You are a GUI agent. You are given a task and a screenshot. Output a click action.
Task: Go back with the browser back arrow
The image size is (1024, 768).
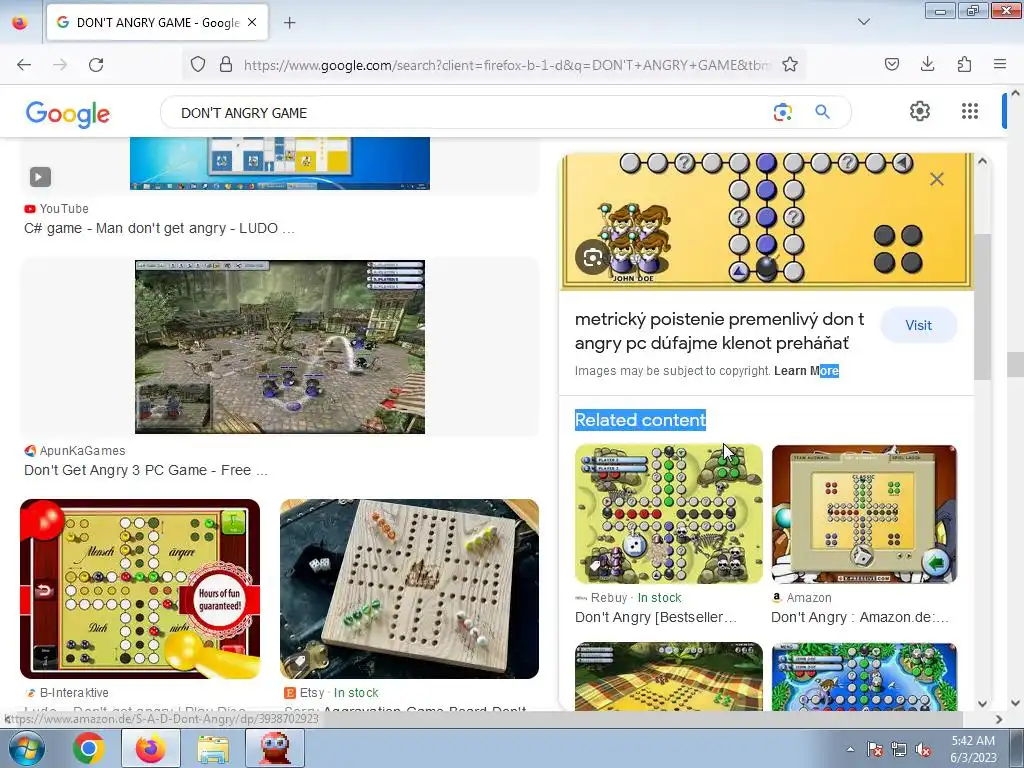(24, 65)
